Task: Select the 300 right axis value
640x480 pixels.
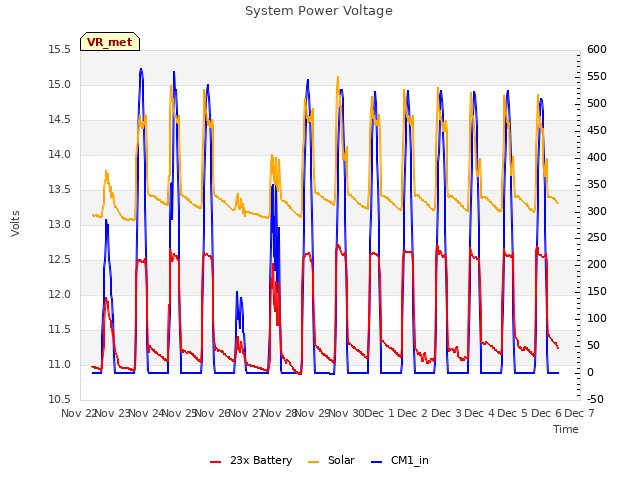Action: 597,211
